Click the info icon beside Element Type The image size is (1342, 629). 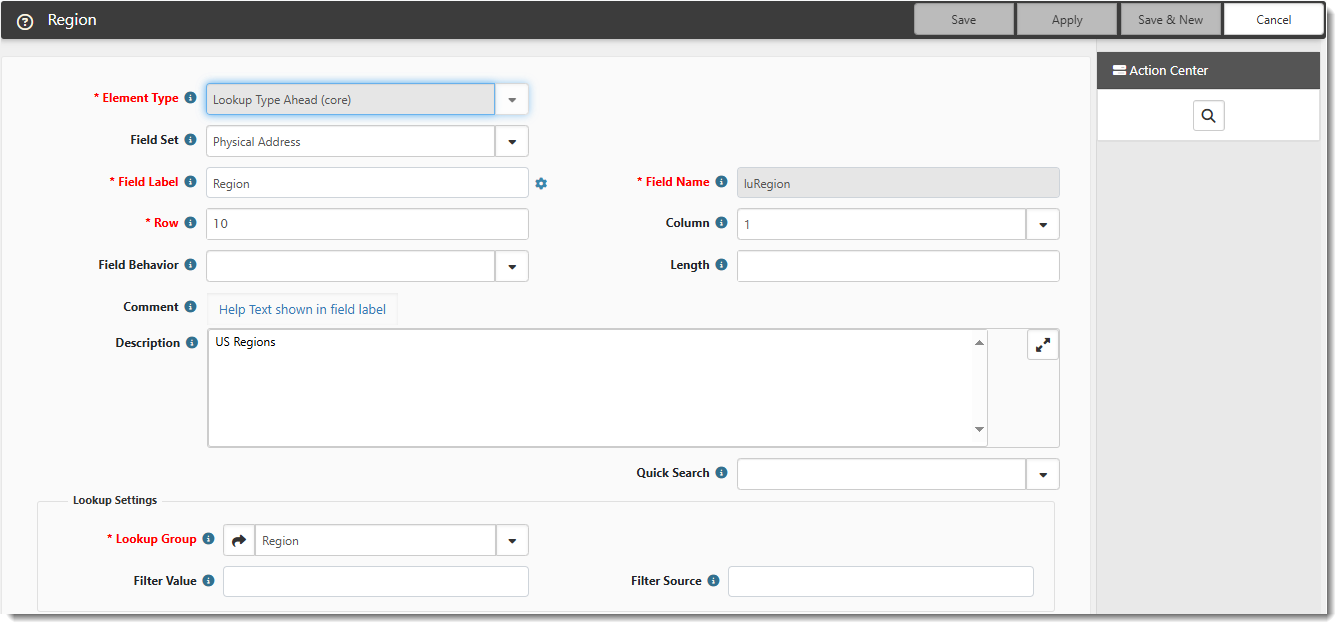point(190,98)
